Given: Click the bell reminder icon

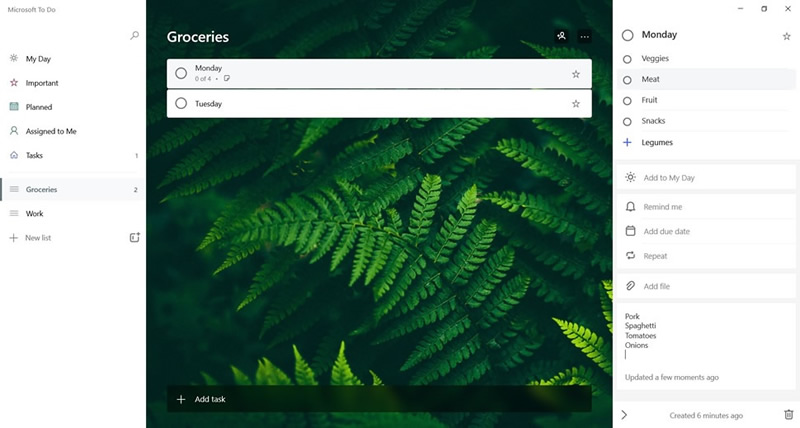Looking at the screenshot, I should point(631,207).
